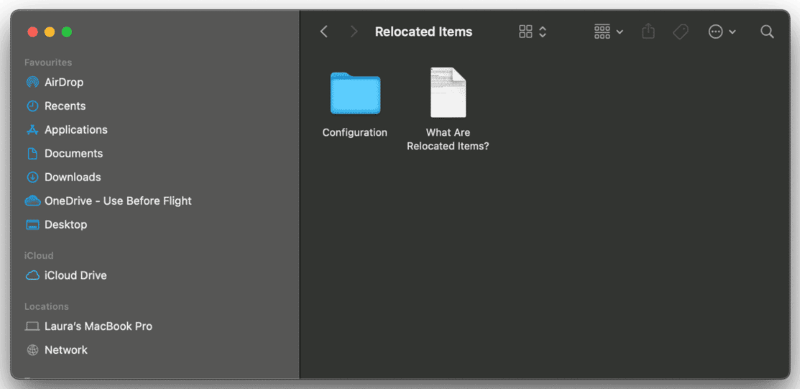
Task: Click the Favourites section header
Action: (48, 62)
